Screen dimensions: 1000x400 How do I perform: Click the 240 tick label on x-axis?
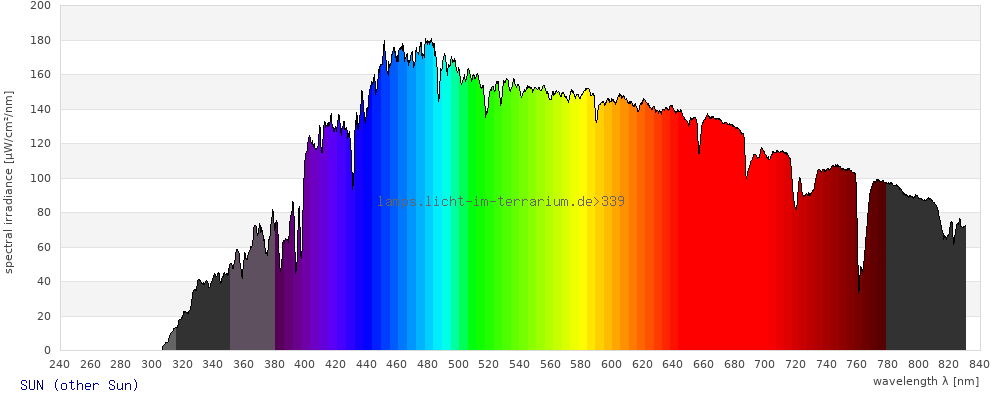[x=59, y=365]
